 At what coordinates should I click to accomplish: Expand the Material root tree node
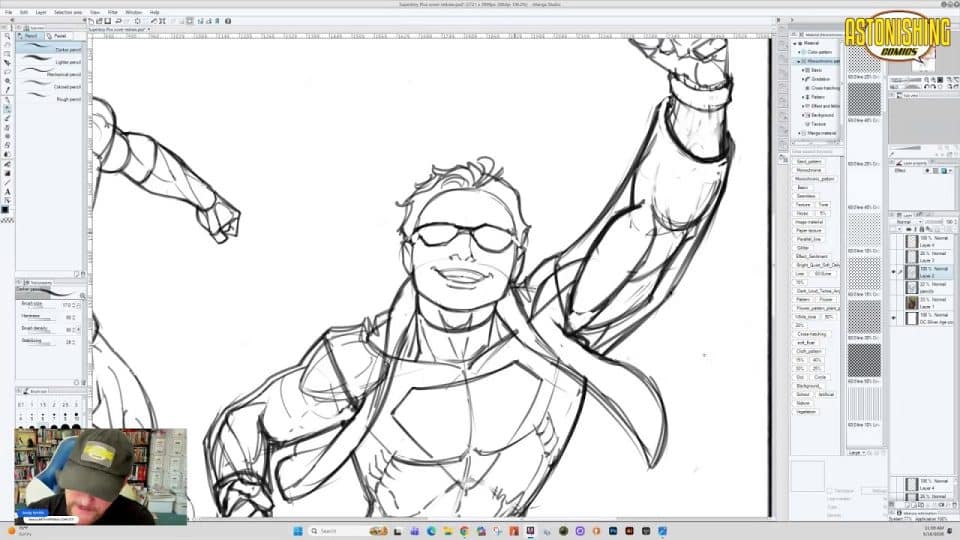pos(795,43)
